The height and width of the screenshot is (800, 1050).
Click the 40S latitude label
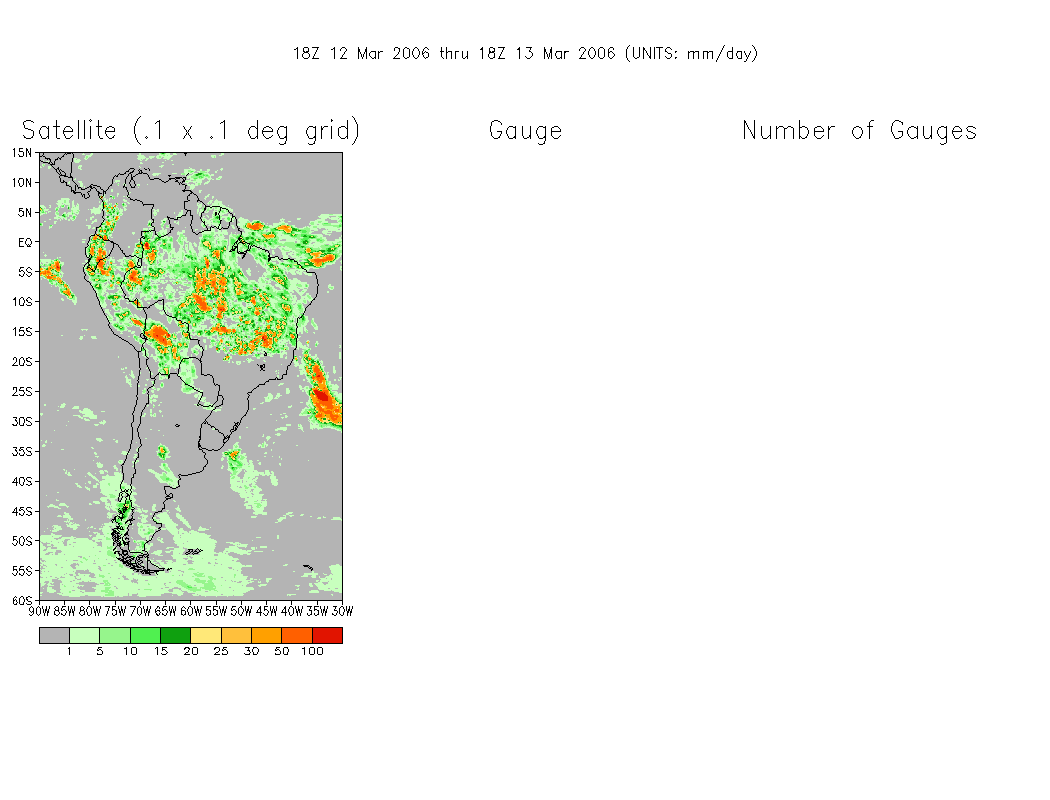[21, 481]
